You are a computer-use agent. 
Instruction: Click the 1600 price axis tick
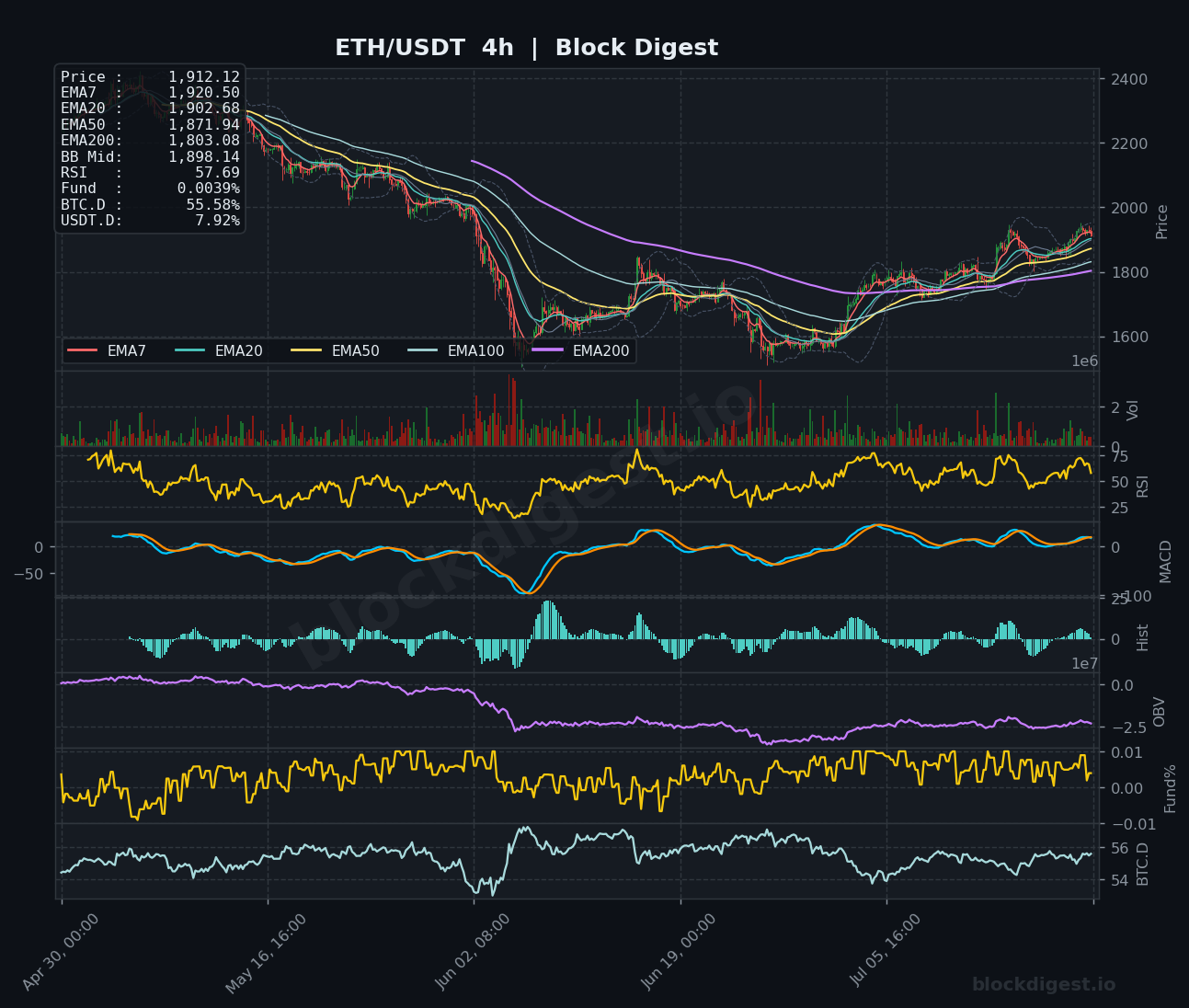[1129, 337]
